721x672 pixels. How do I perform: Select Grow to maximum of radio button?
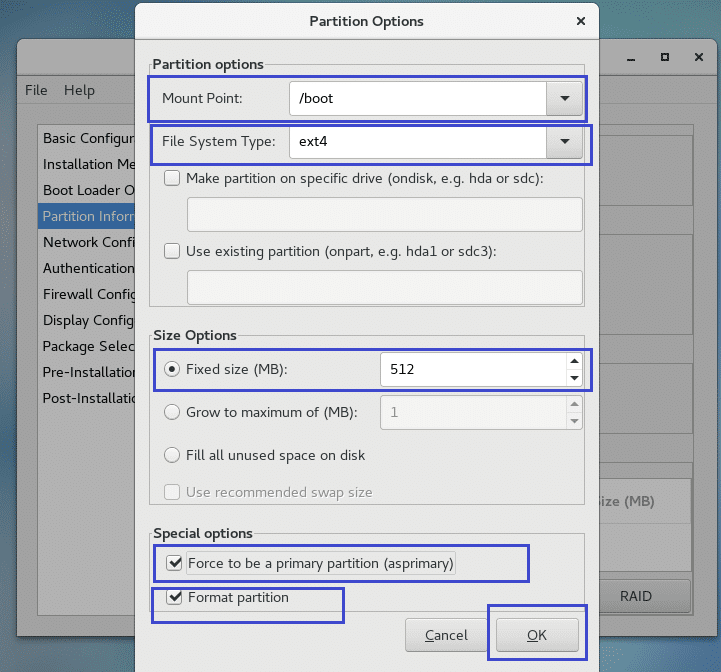[x=171, y=412]
